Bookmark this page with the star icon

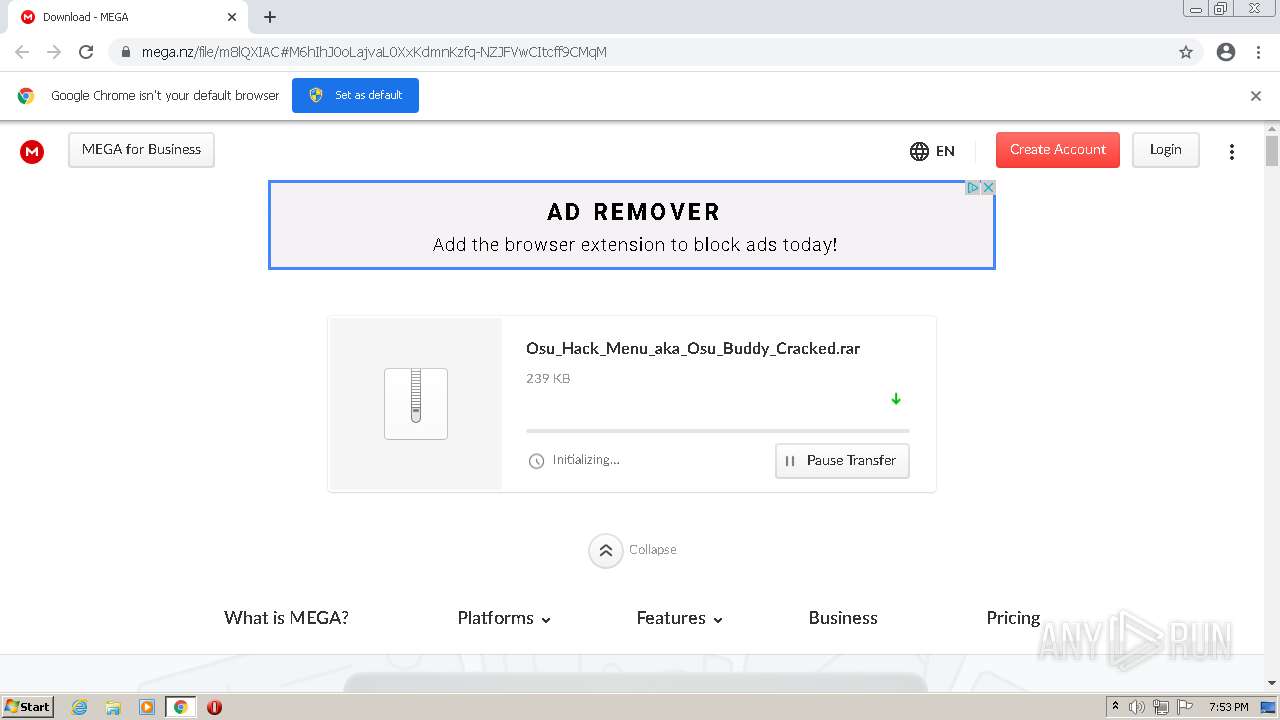tap(1186, 52)
